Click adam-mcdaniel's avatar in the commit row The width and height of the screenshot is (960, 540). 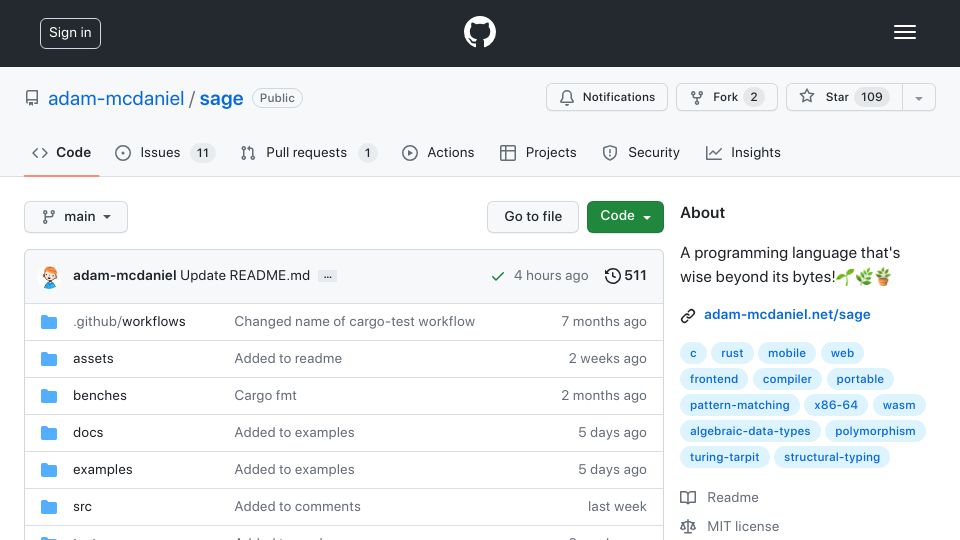pyautogui.click(x=50, y=276)
